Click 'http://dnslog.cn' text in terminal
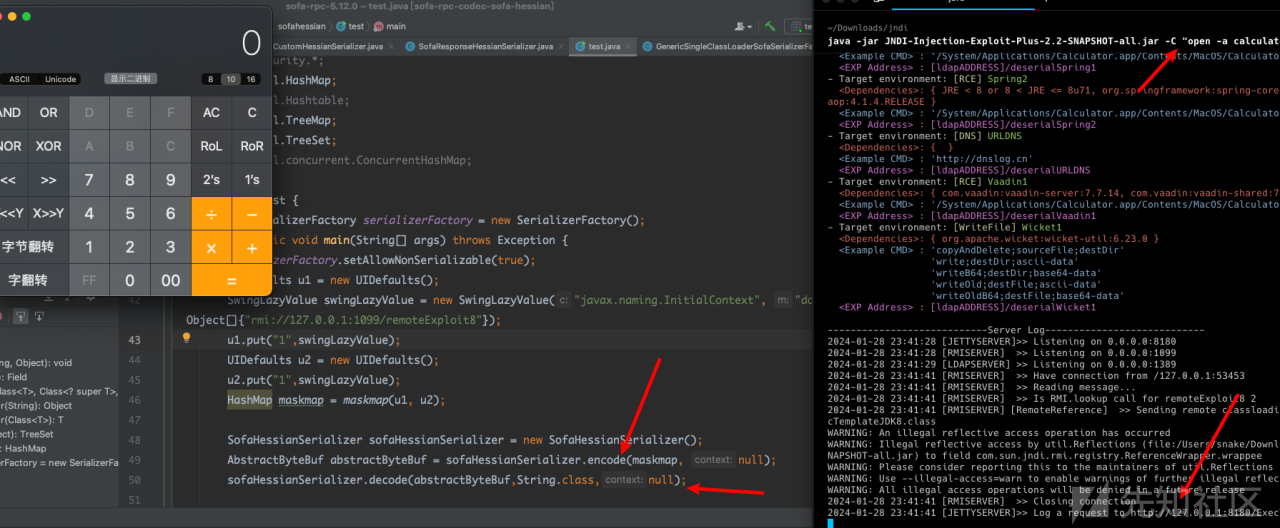 click(x=980, y=159)
